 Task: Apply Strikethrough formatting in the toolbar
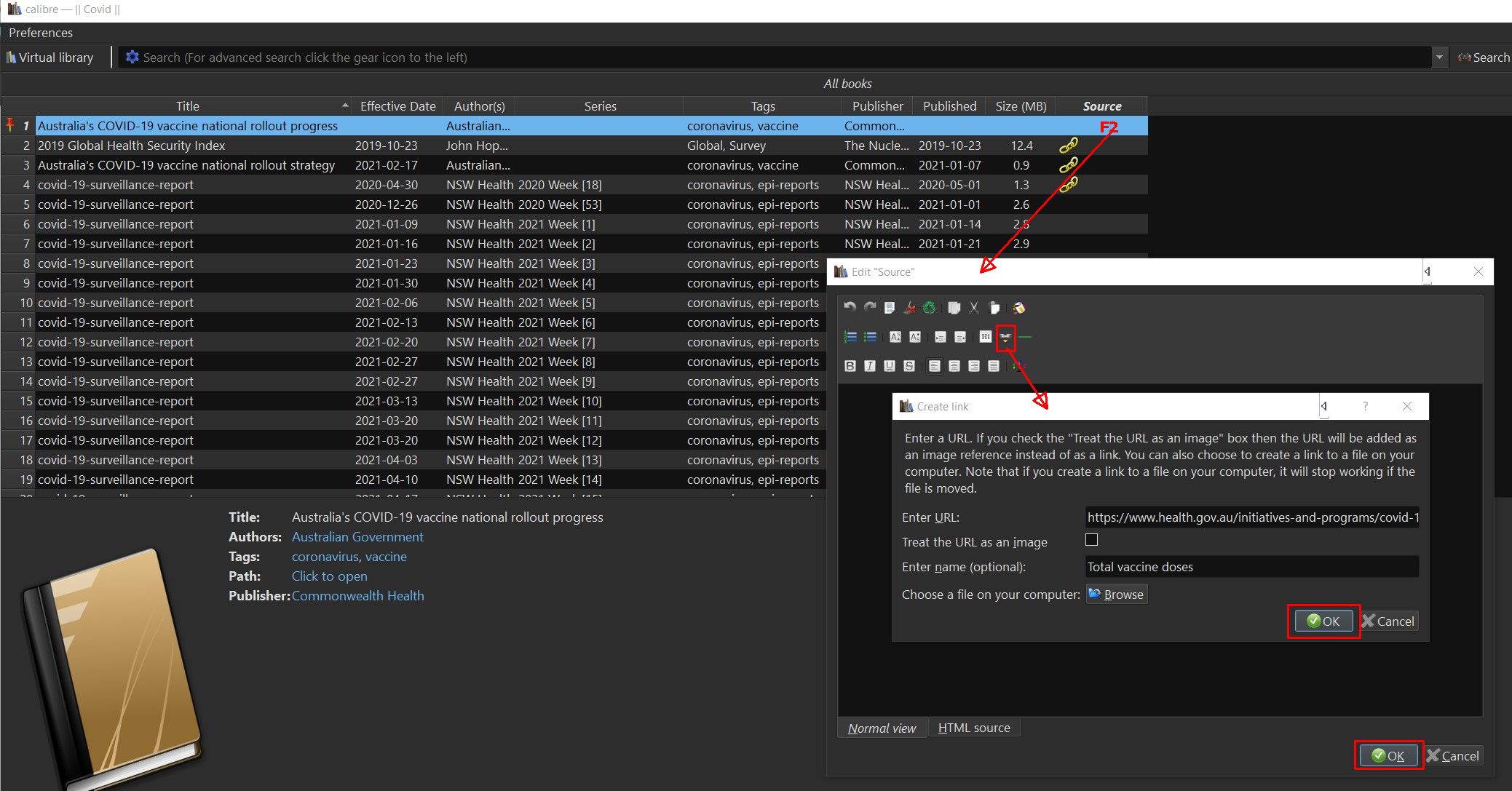coord(909,366)
